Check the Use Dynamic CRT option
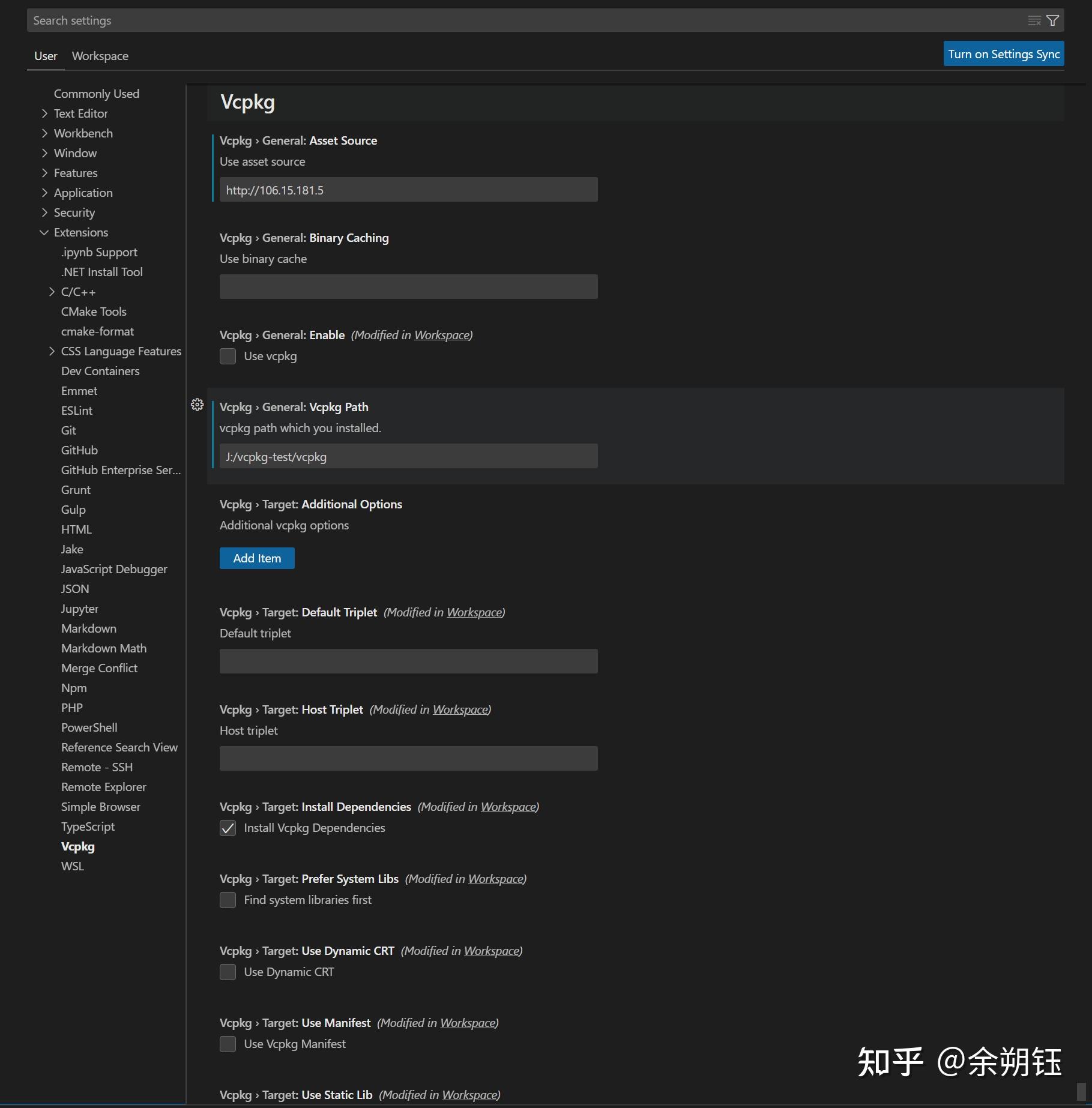The height and width of the screenshot is (1108, 1092). pos(228,972)
